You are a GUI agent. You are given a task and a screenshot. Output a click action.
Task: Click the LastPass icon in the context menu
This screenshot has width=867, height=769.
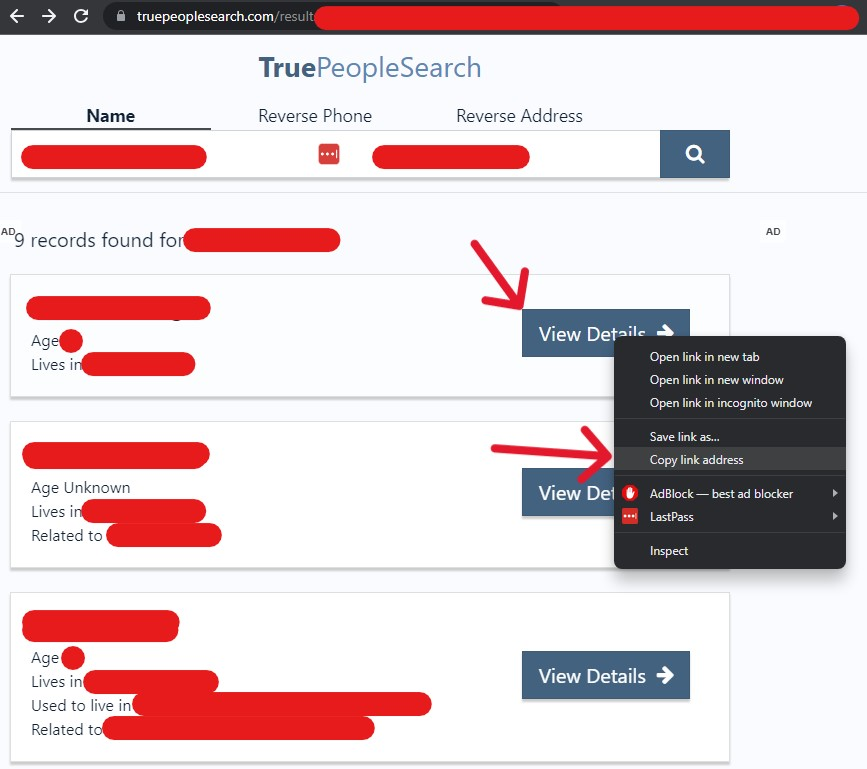click(630, 516)
